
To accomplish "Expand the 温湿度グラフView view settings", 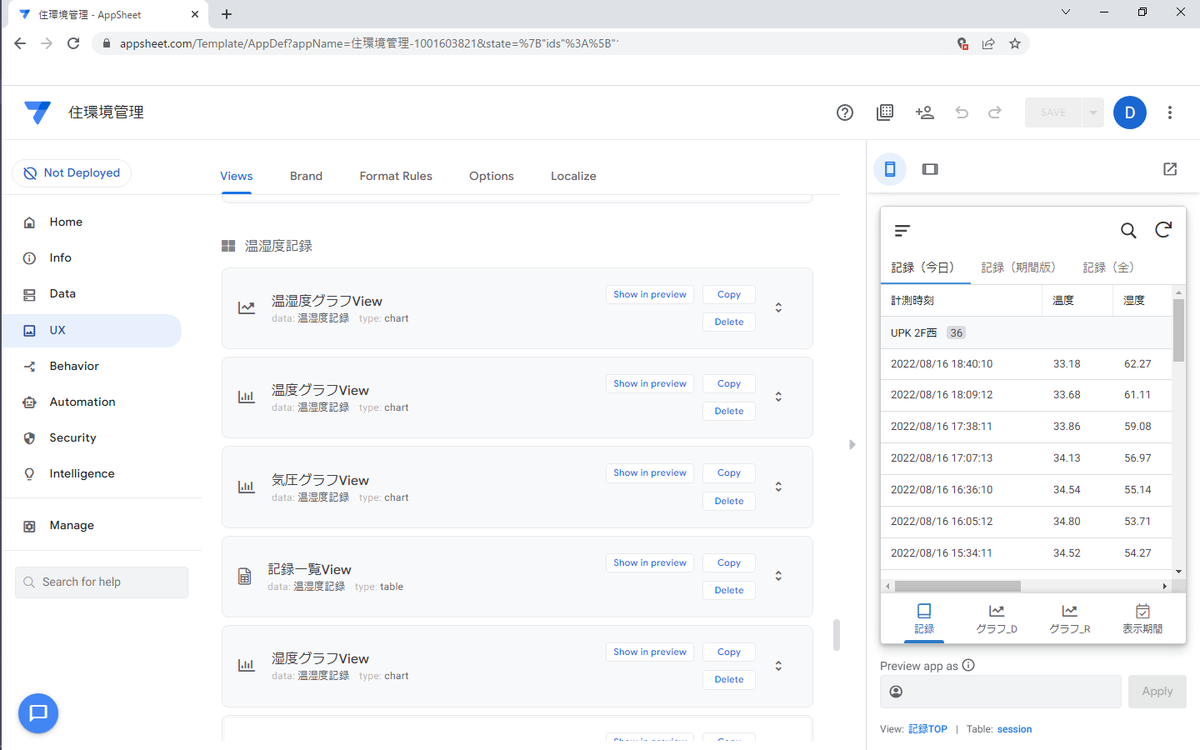I will 778,308.
